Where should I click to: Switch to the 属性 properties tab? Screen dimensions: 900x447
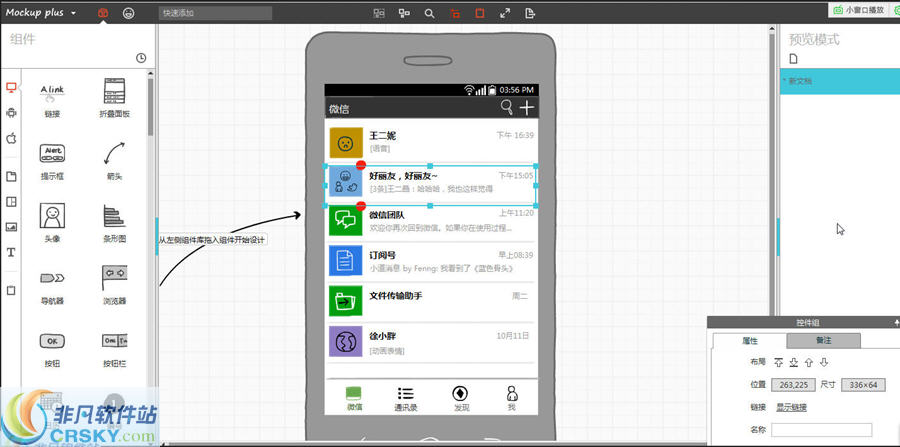[x=750, y=340]
